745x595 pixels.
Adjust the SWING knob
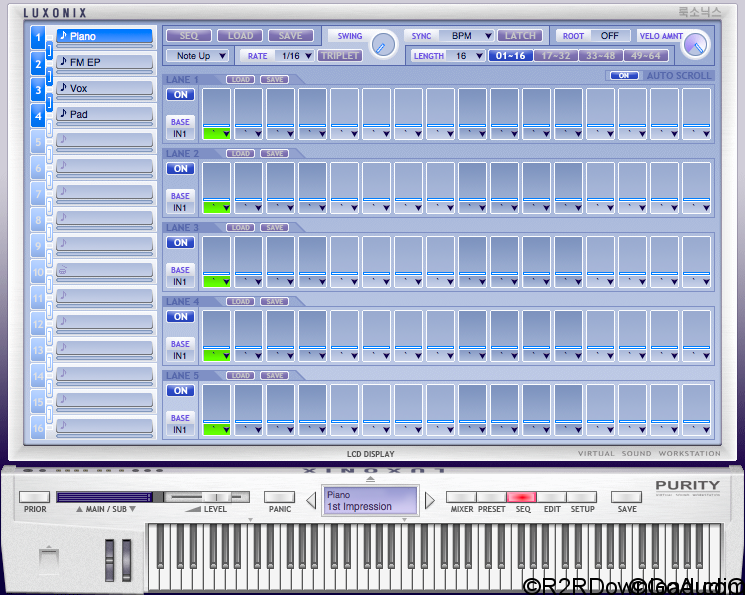point(382,46)
